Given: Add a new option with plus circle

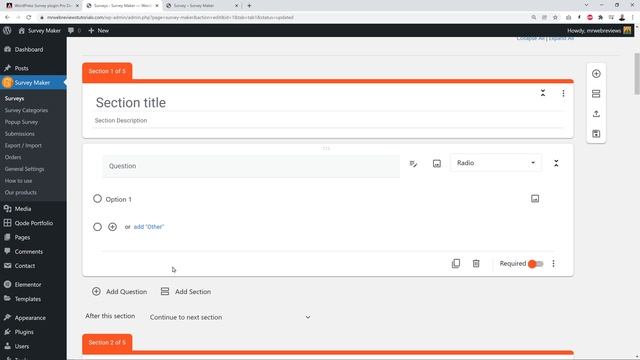Looking at the screenshot, I should [x=112, y=227].
